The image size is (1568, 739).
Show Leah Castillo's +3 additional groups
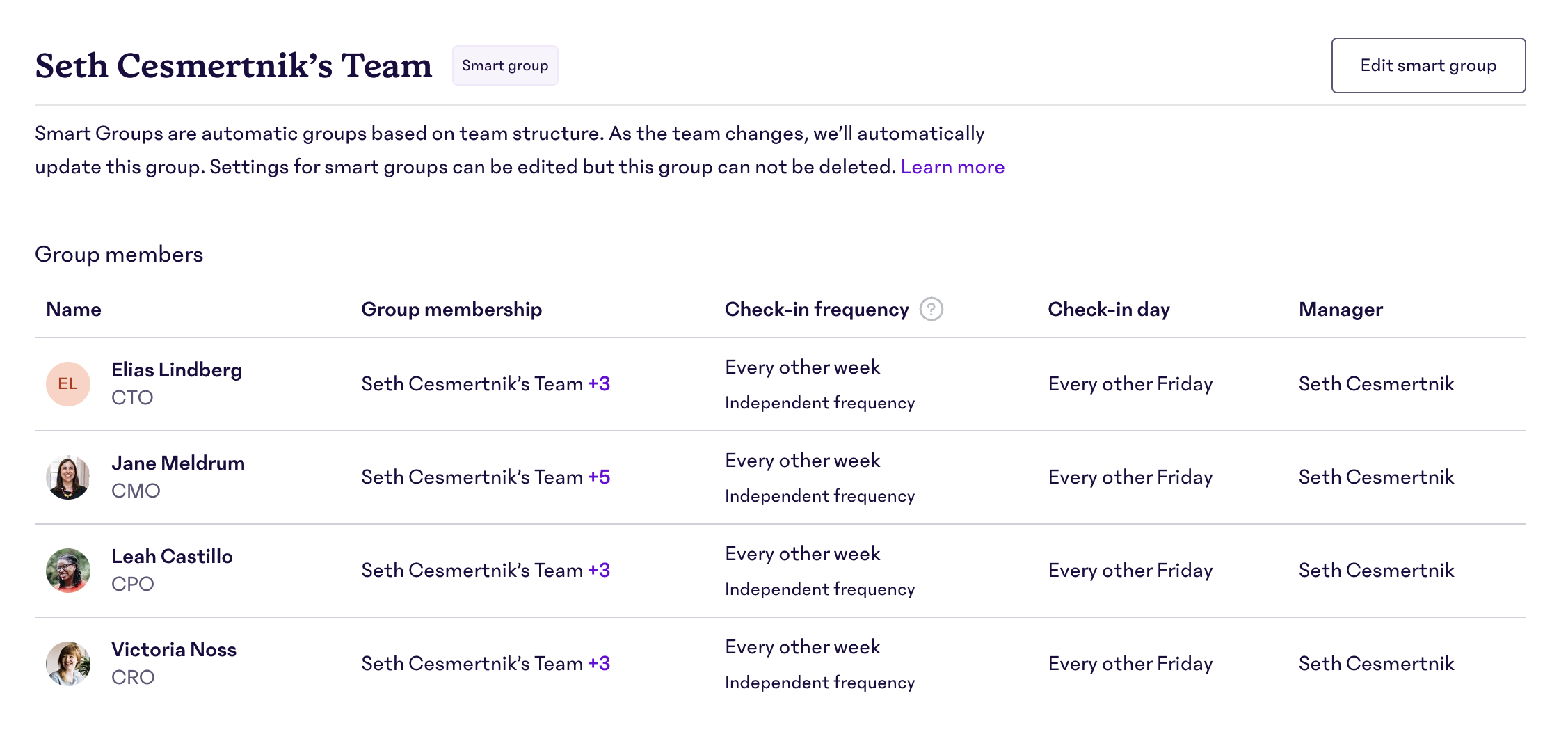(598, 571)
